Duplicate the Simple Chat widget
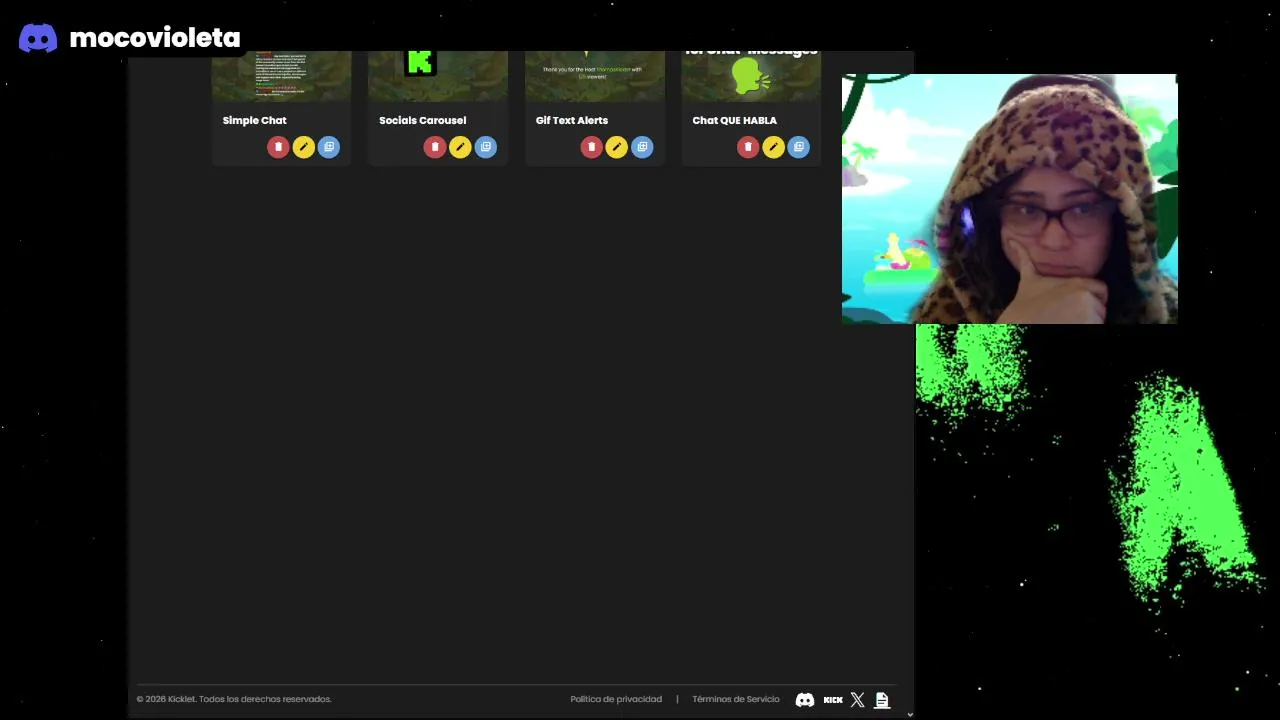1280x720 pixels. [329, 147]
